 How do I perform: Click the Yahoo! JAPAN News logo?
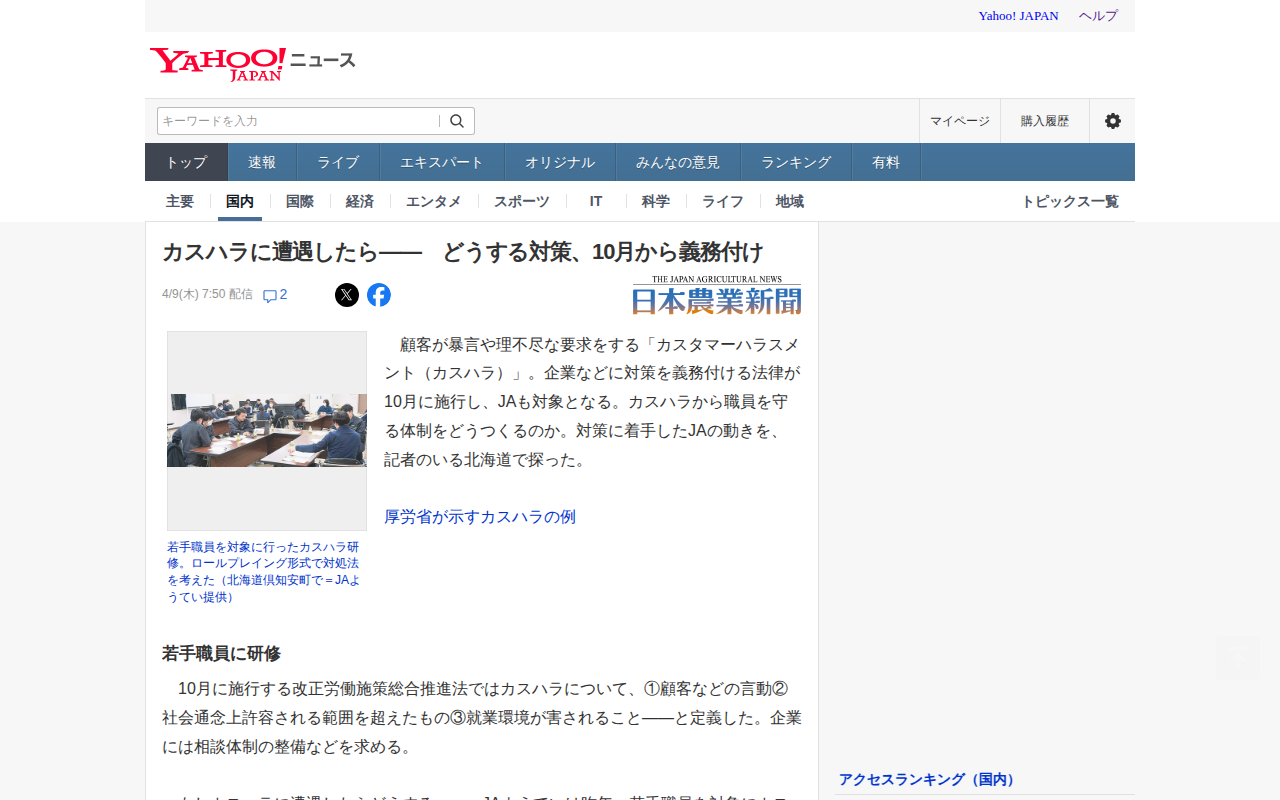pyautogui.click(x=253, y=64)
